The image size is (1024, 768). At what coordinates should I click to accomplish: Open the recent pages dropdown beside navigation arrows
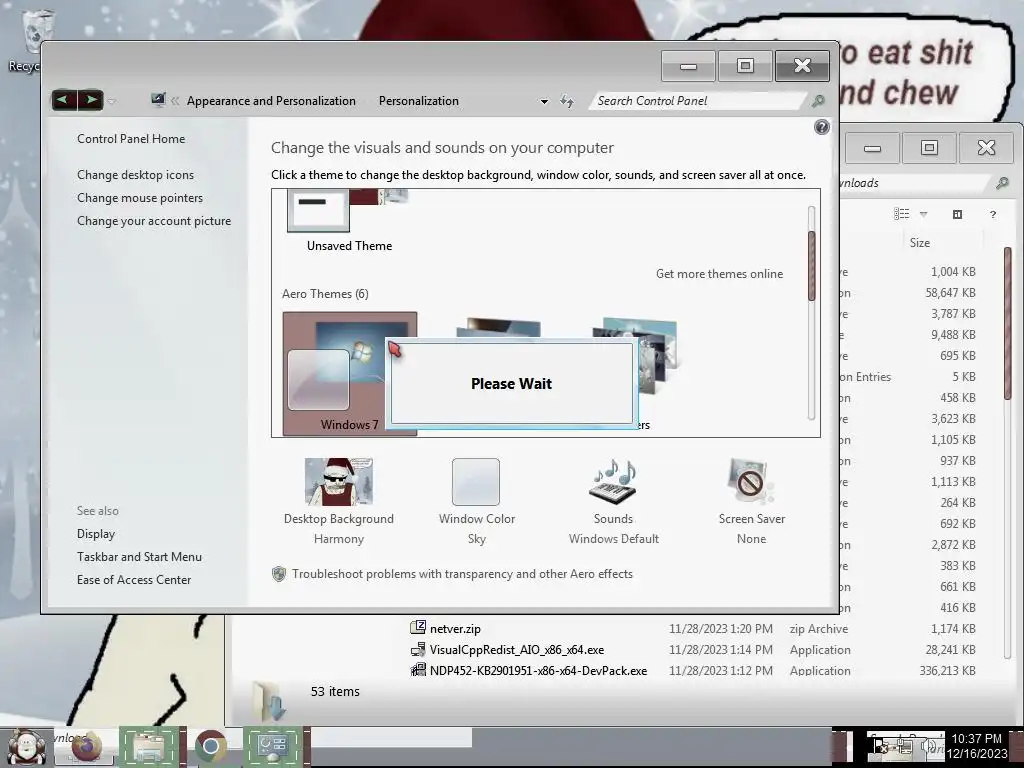112,101
